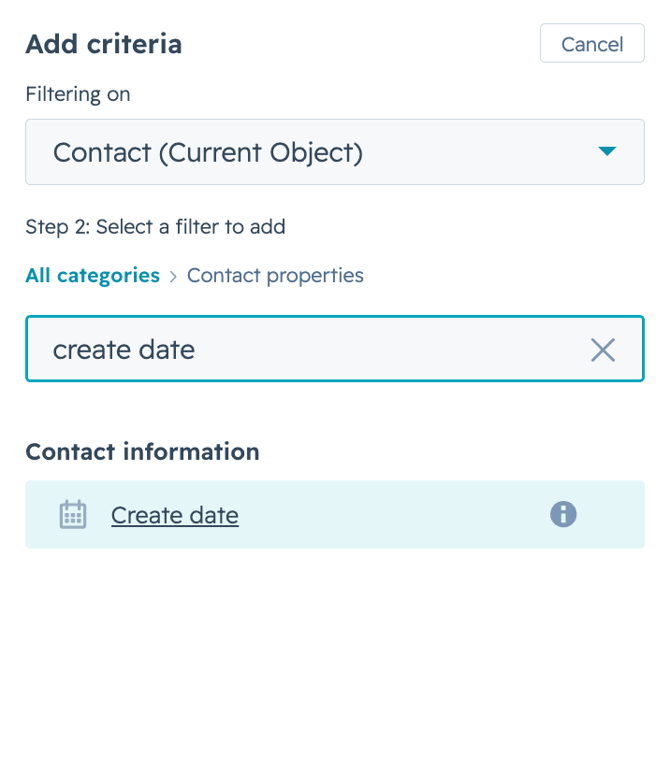The image size is (670, 757).
Task: Click the calendar icon next to Create date
Action: click(x=73, y=515)
